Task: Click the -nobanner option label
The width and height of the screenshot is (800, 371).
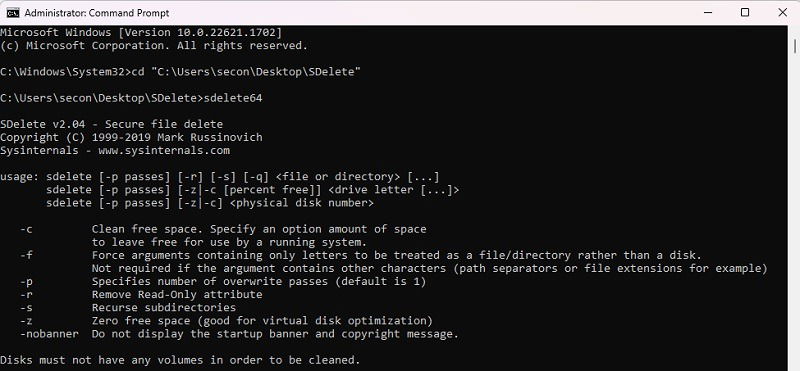Action: [x=49, y=334]
